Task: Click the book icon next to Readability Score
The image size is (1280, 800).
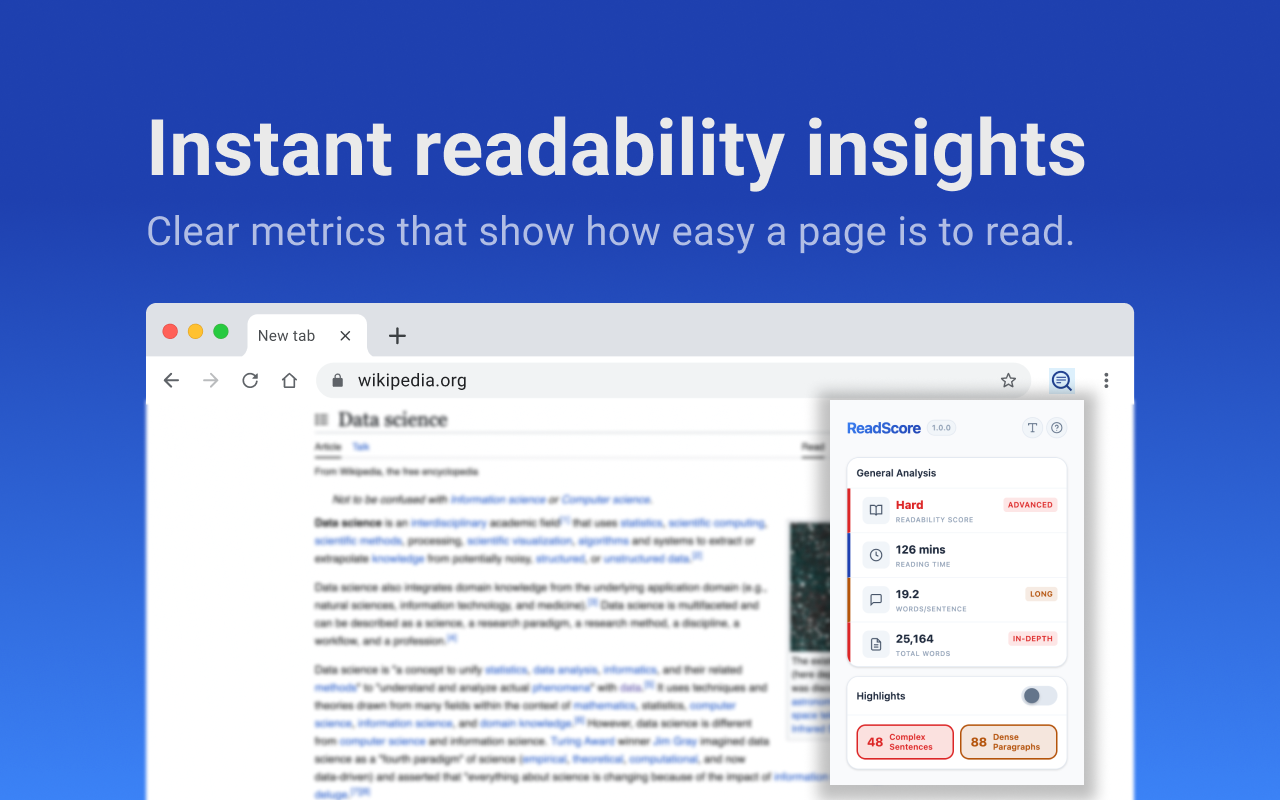Action: [x=875, y=510]
